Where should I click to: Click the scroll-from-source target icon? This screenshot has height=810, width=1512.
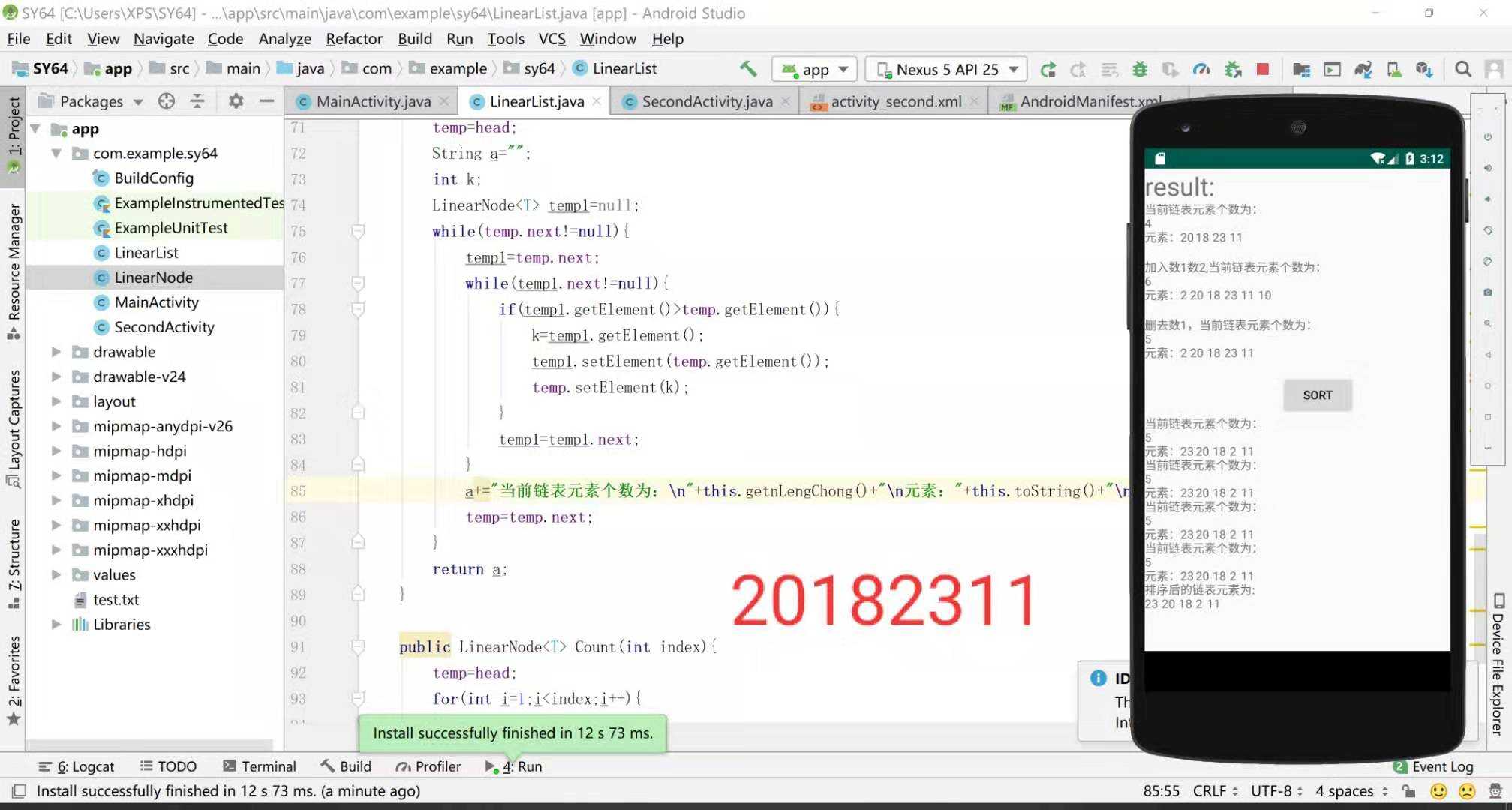(167, 100)
